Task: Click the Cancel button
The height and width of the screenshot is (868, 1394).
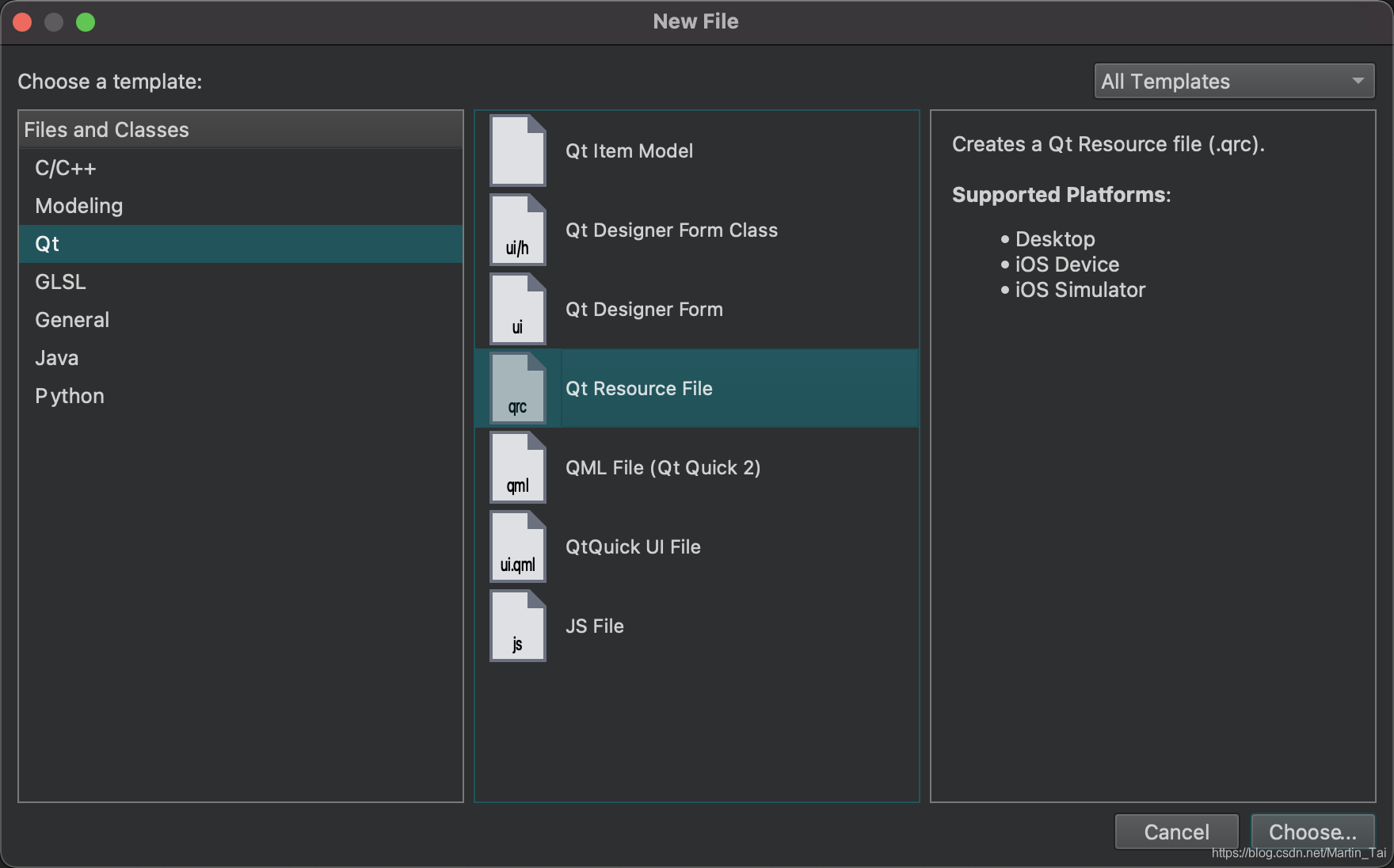Action: 1176,832
